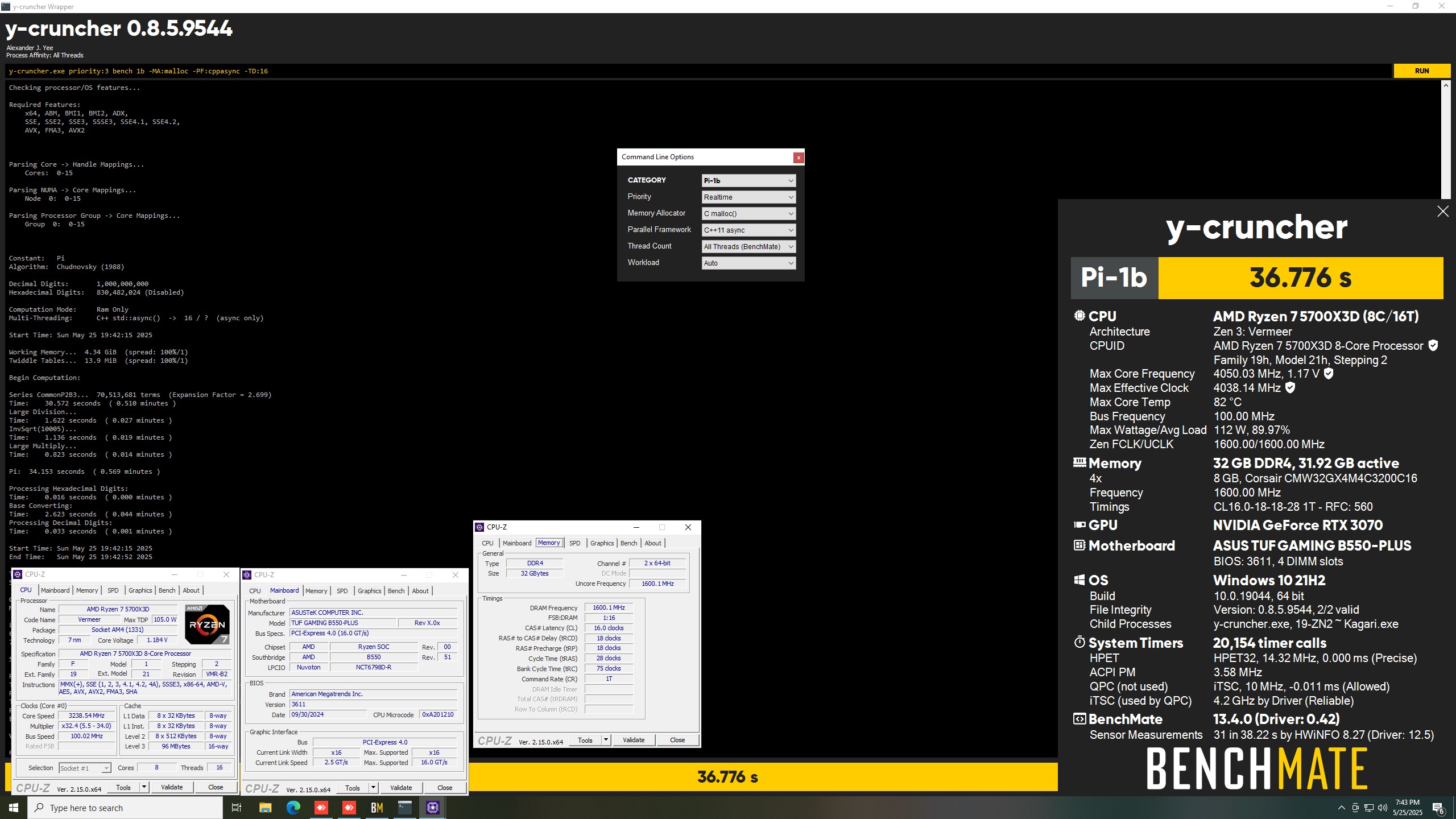Click the y-cruncher Wrapper title bar icon

pos(6,6)
